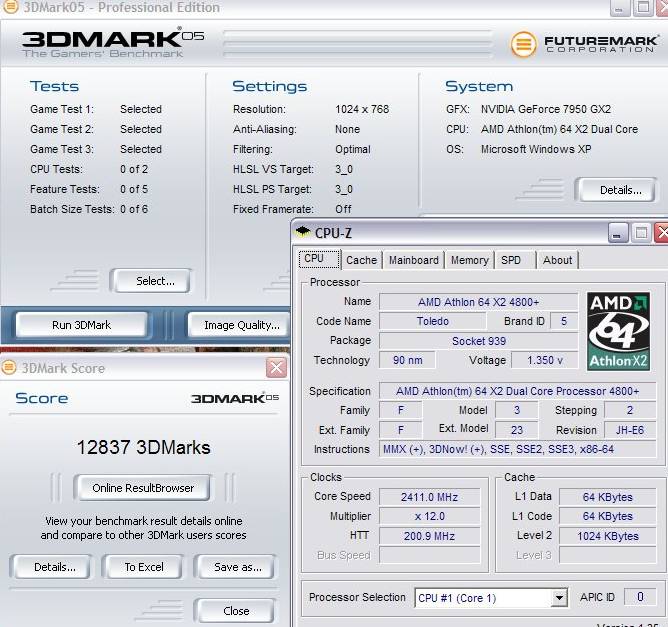Image resolution: width=668 pixels, height=627 pixels.
Task: Click the Ext. Model value '23'
Action: [517, 430]
